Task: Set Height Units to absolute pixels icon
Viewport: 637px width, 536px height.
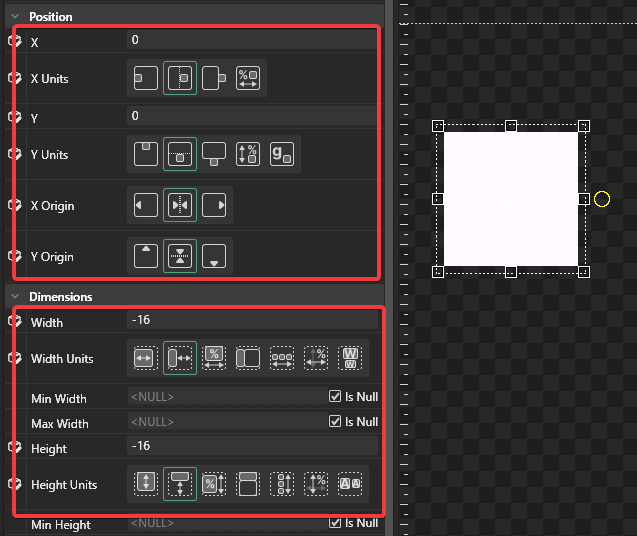Action: pyautogui.click(x=146, y=483)
